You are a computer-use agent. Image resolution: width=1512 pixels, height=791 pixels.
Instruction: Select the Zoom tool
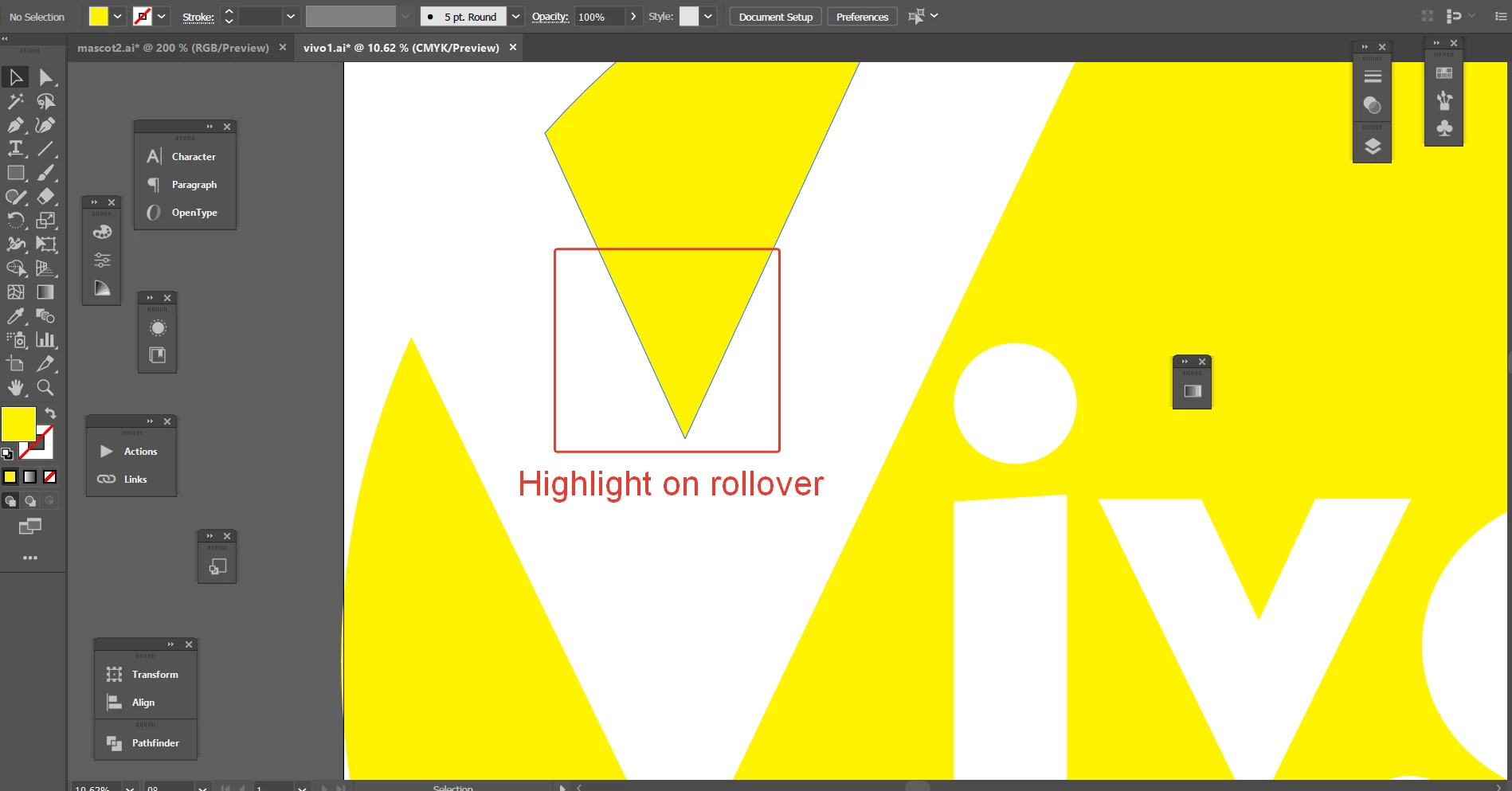tap(45, 388)
